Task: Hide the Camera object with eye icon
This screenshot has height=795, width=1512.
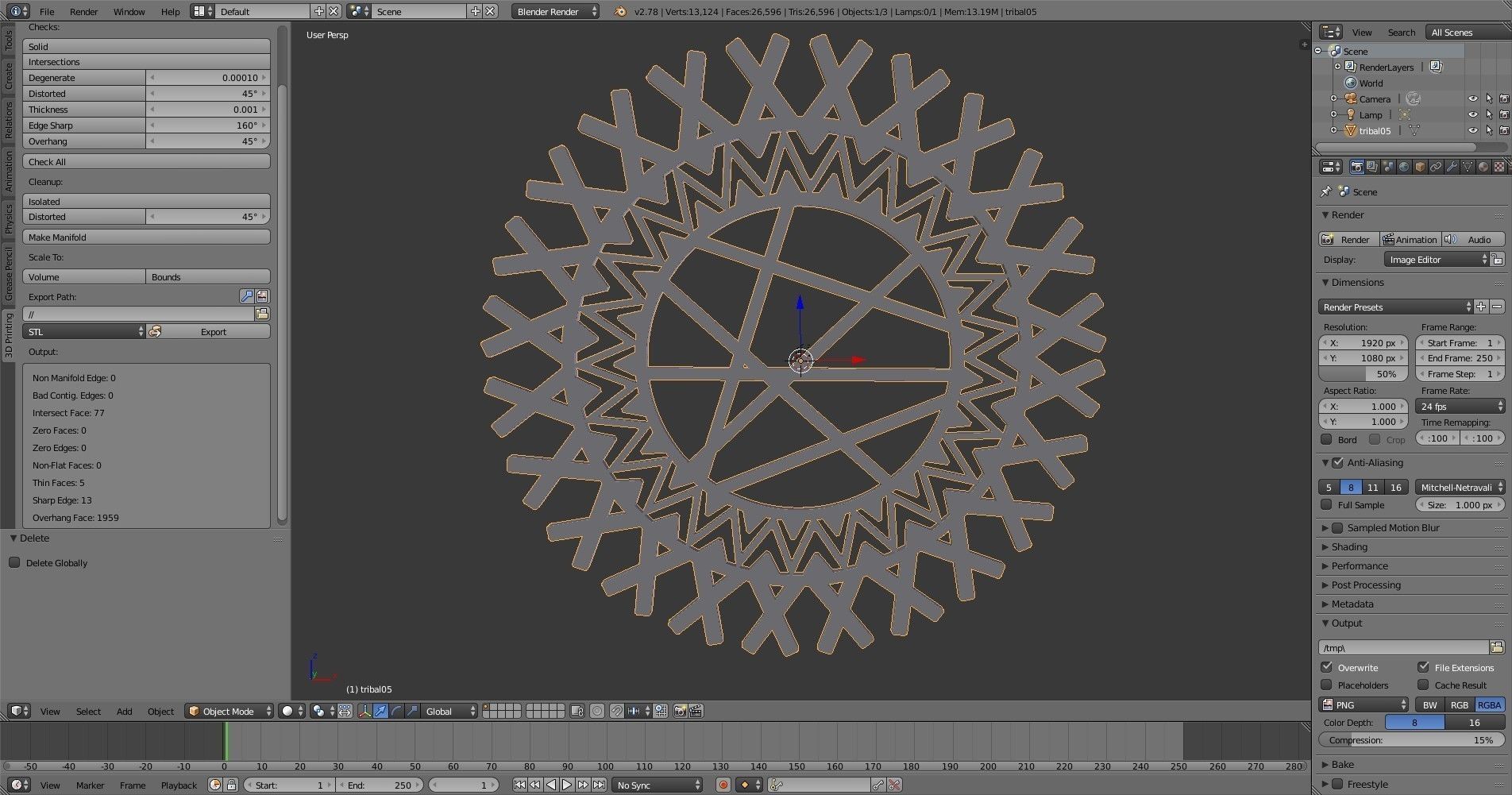Action: pos(1472,98)
